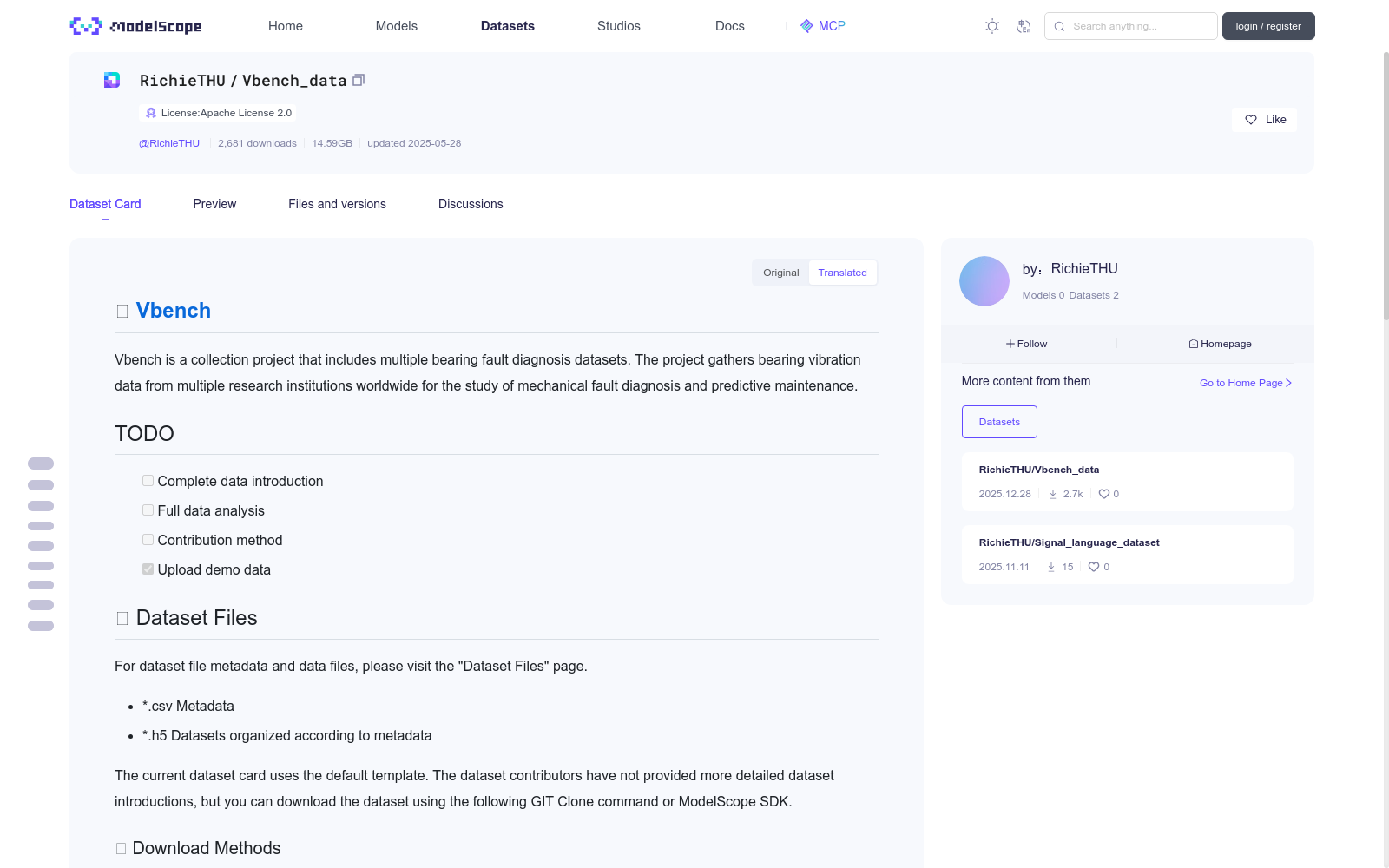Check the Complete data introduction checkbox
Viewport: 1389px width, 868px height.
148,481
